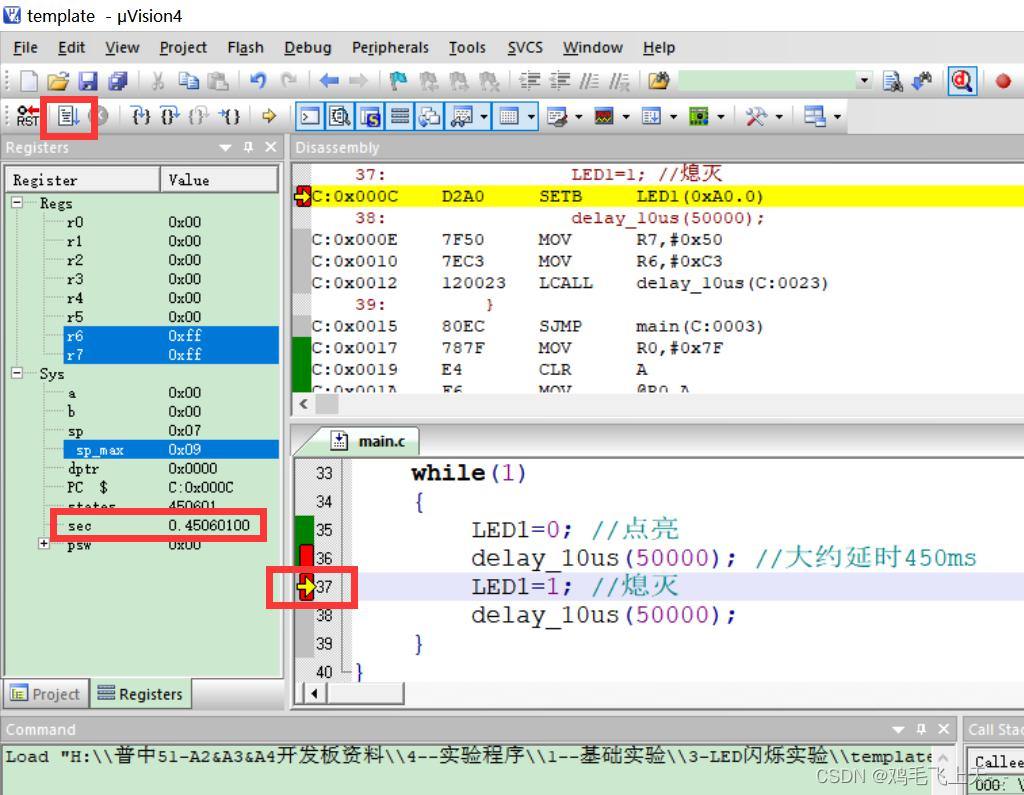The width and height of the screenshot is (1024, 795).
Task: Expand the psw register node
Action: pos(43,544)
